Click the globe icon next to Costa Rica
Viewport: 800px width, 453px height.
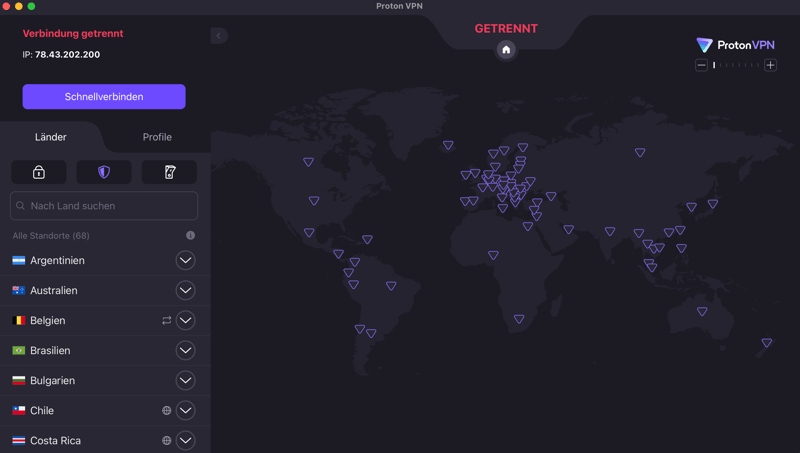click(167, 441)
